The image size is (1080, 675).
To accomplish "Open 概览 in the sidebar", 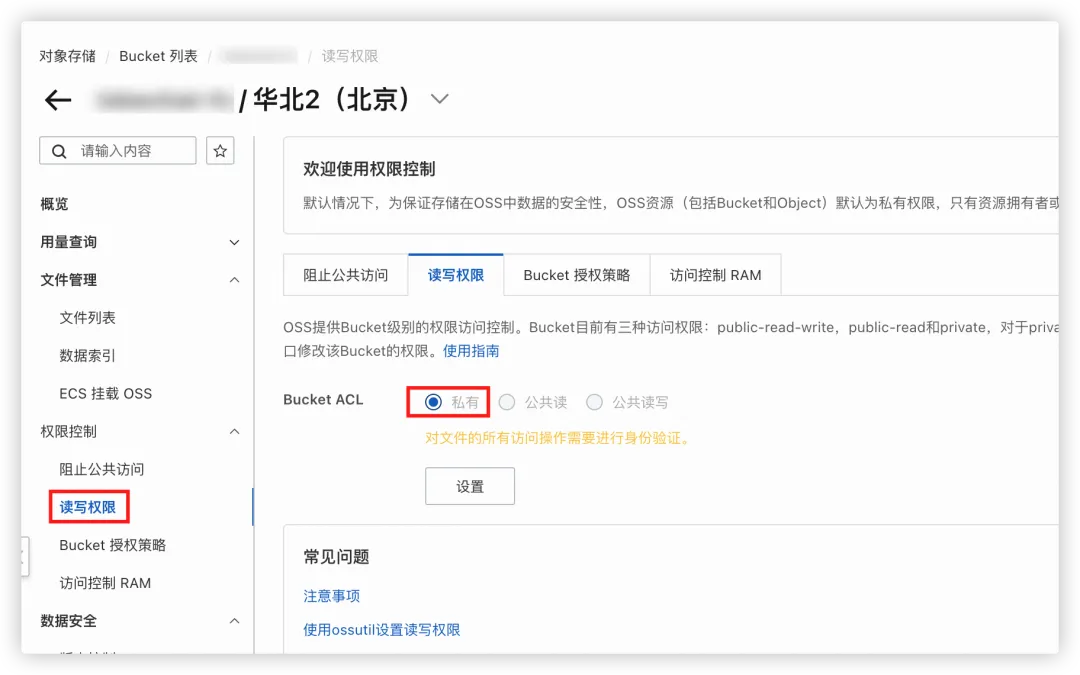I will point(54,204).
